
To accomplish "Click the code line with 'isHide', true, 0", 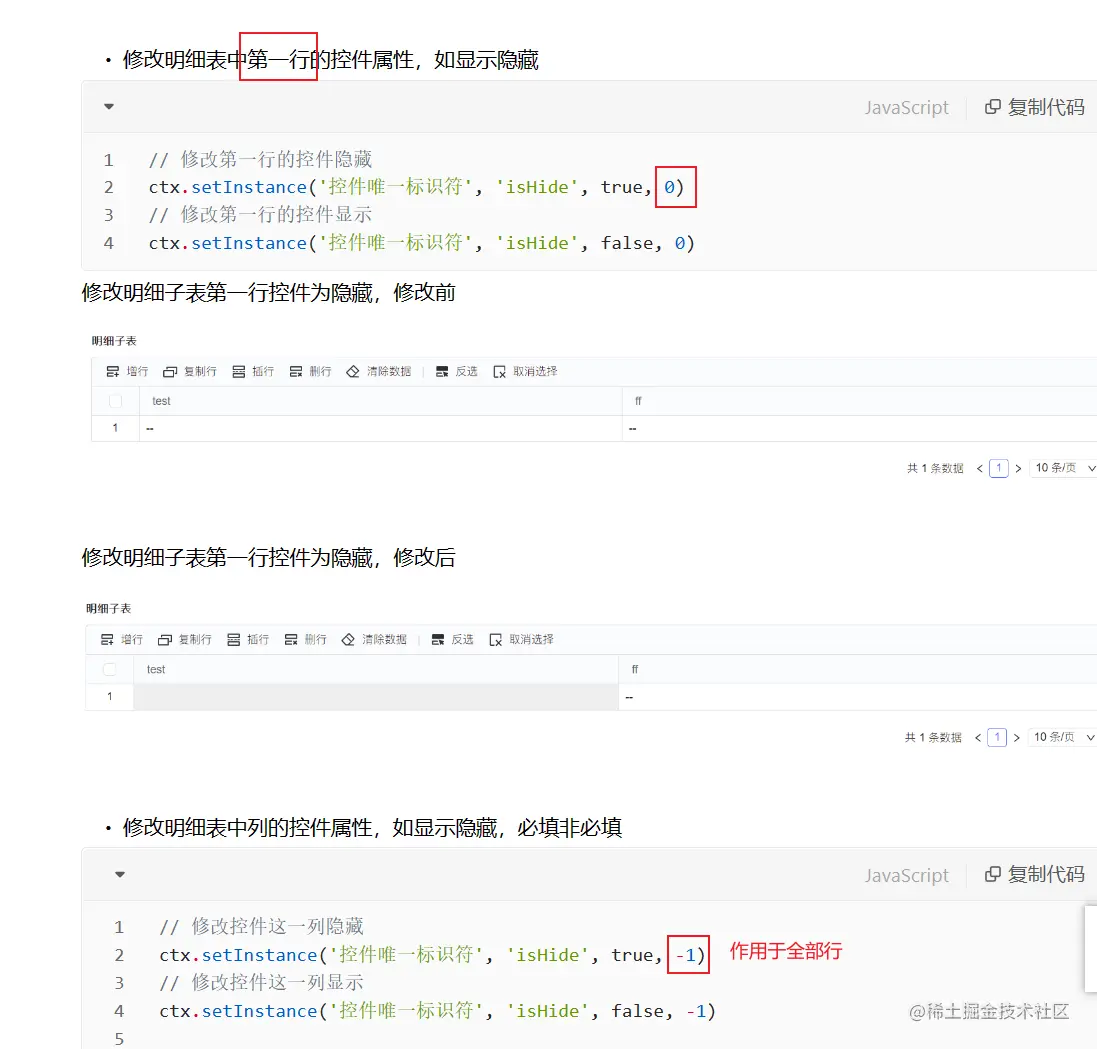I will (x=416, y=188).
